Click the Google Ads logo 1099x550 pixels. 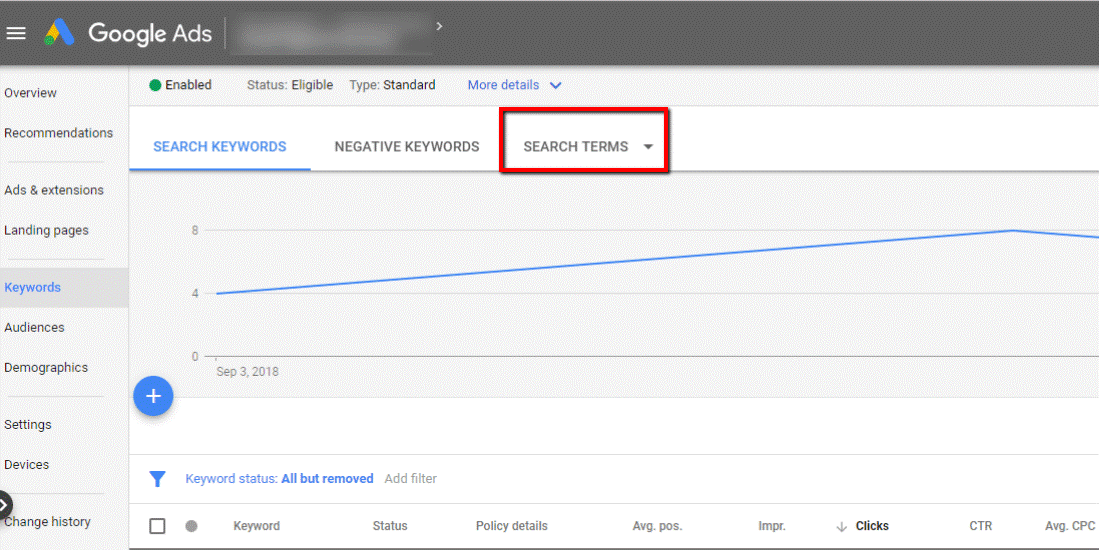tap(60, 33)
